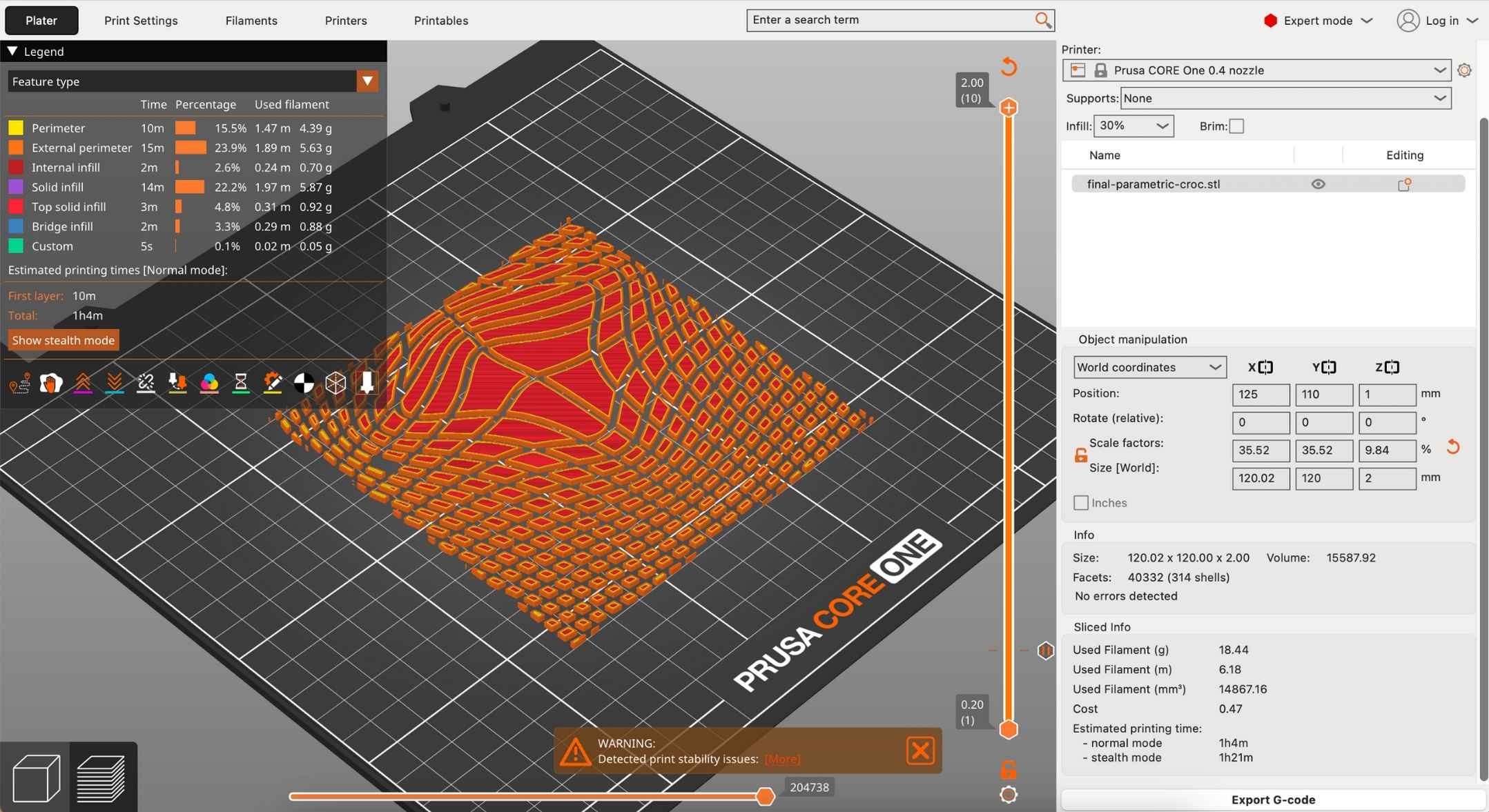Switch to 3D editor view cube
Image resolution: width=1489 pixels, height=812 pixels.
(x=36, y=778)
